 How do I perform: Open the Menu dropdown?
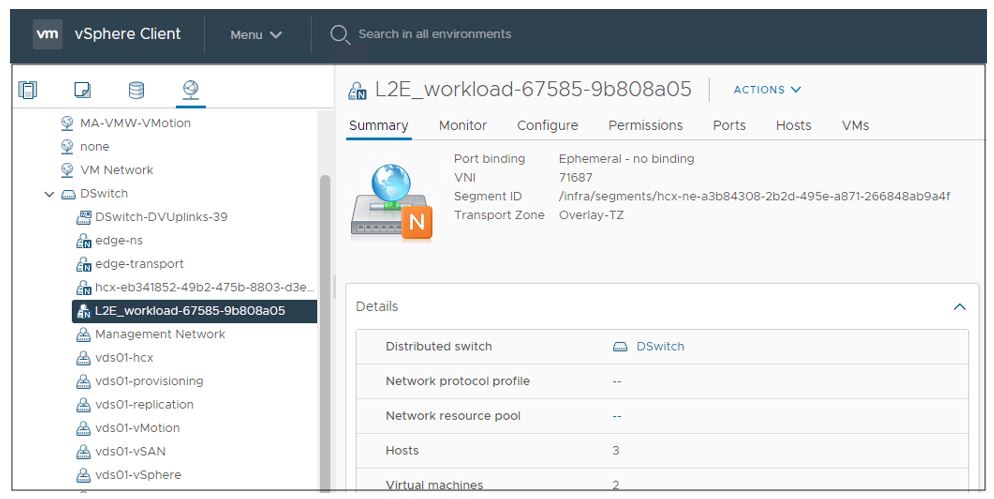click(256, 35)
